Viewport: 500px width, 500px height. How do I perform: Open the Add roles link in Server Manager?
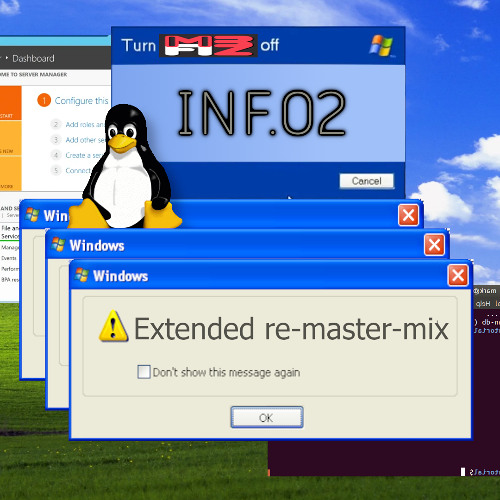pos(85,125)
